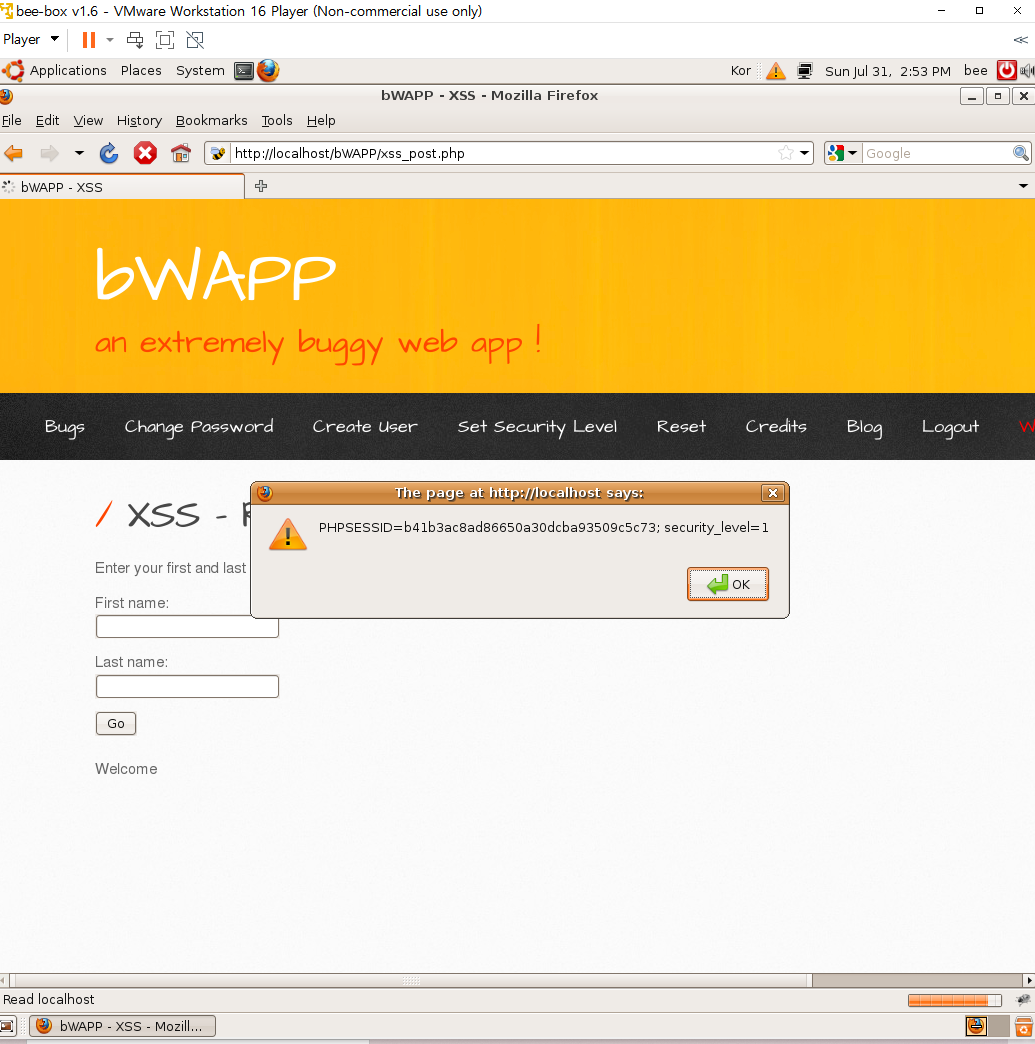Click the Firefox forward arrow button

coord(49,154)
